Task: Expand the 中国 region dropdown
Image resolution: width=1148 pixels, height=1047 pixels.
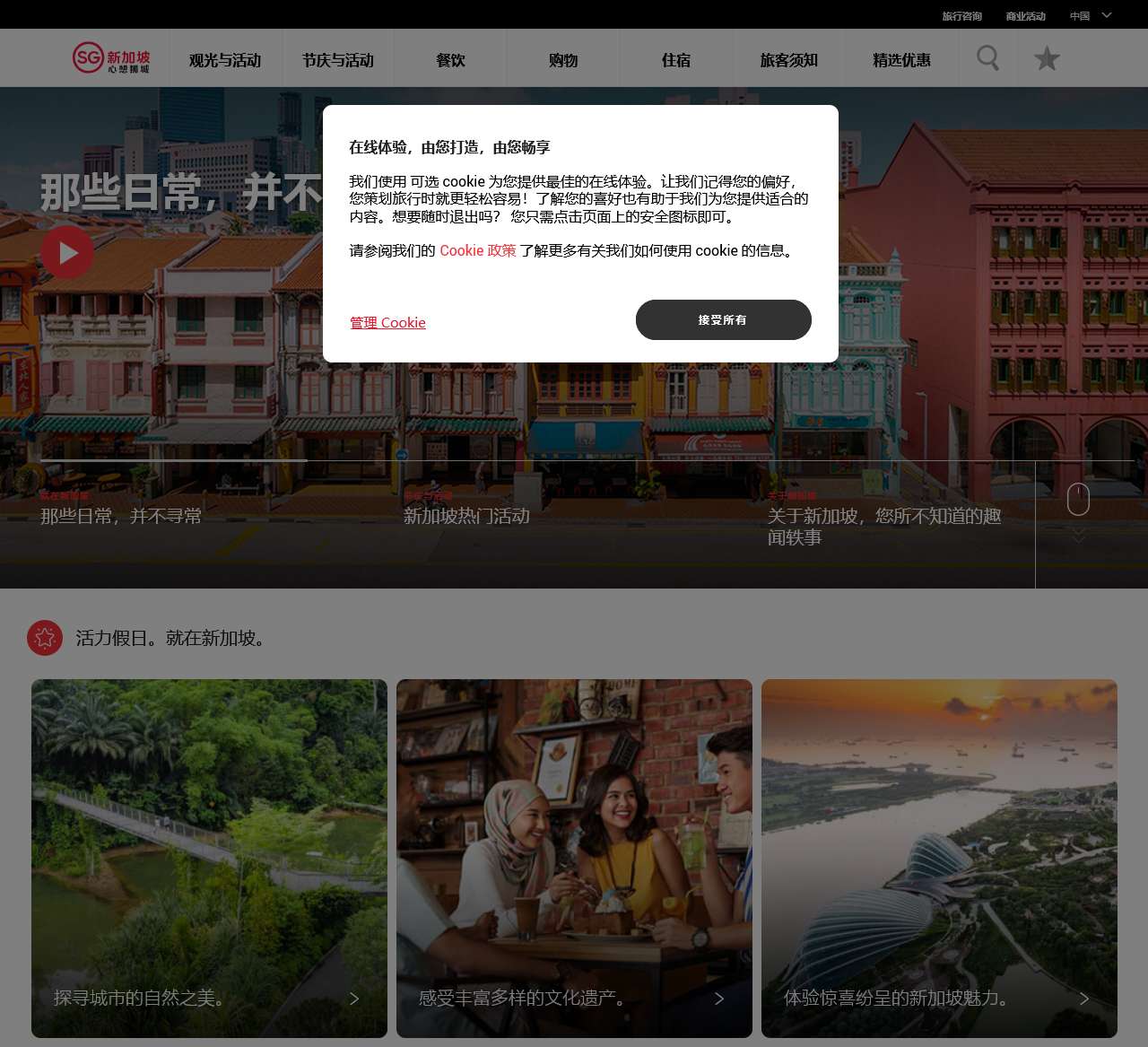Action: (x=1091, y=15)
